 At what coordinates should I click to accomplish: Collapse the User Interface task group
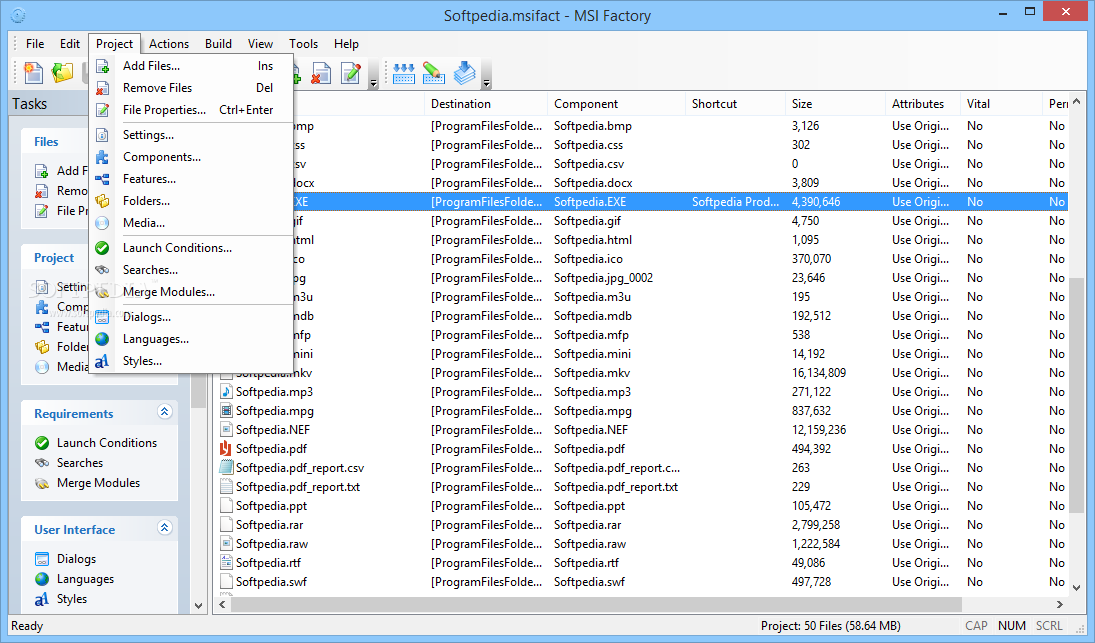tap(165, 528)
